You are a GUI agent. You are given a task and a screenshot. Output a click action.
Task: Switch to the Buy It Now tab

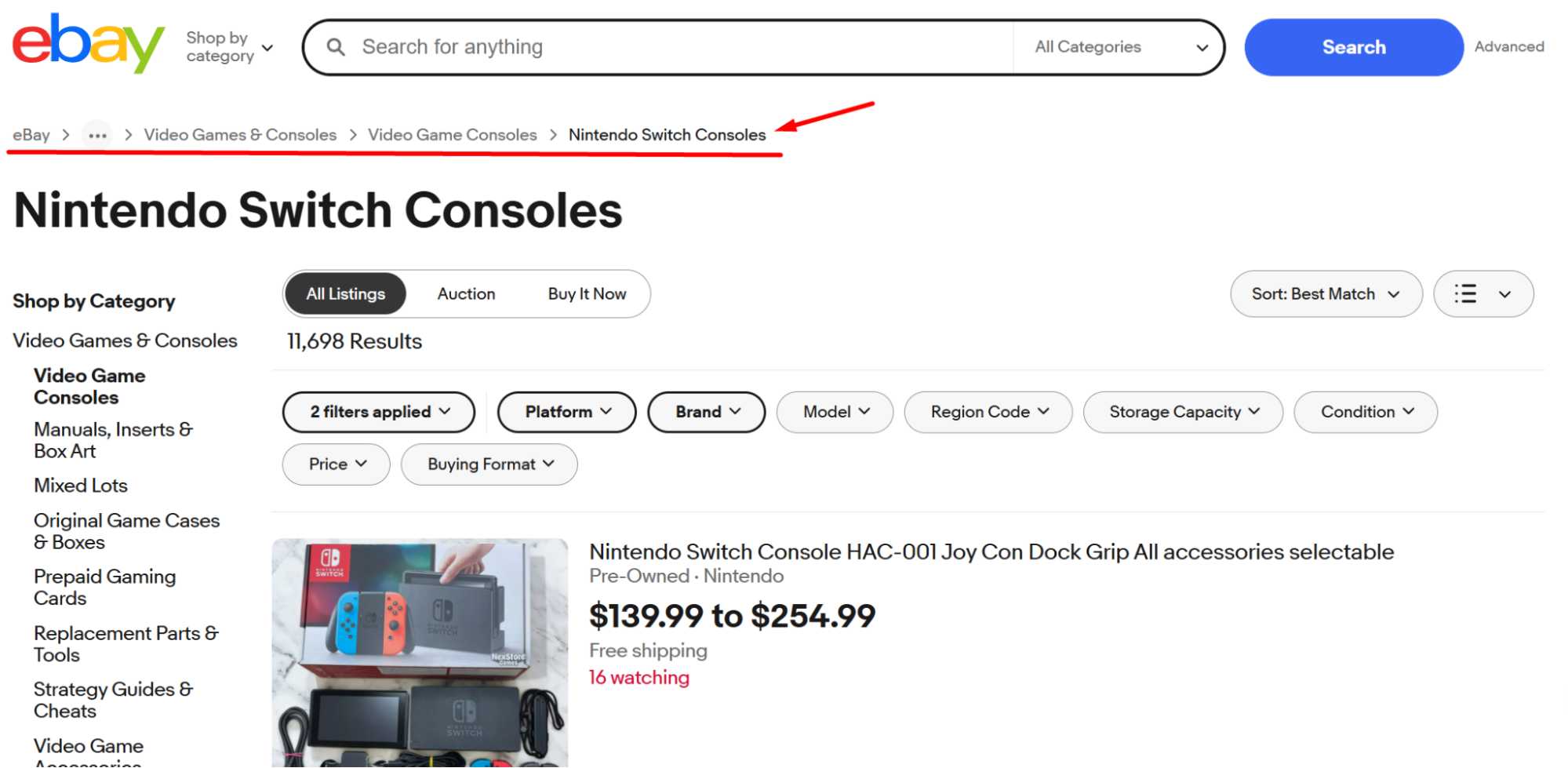pyautogui.click(x=587, y=293)
